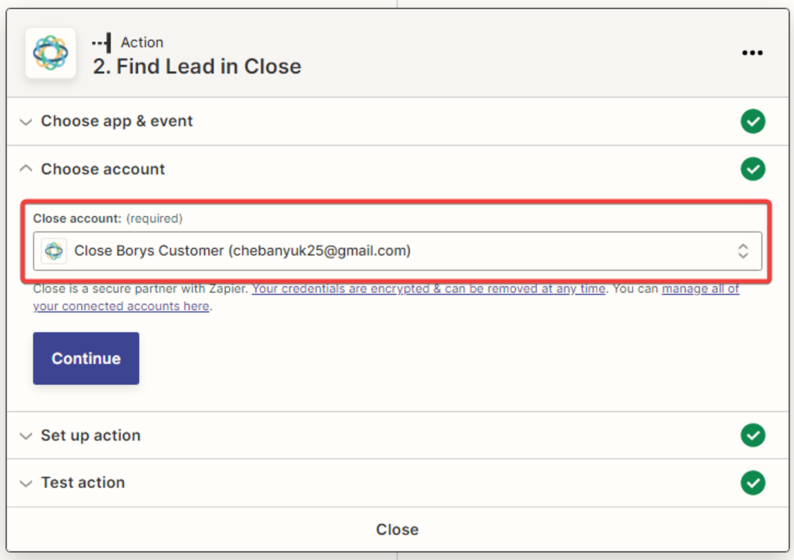Click green checkmark beside Test action

pyautogui.click(x=752, y=483)
